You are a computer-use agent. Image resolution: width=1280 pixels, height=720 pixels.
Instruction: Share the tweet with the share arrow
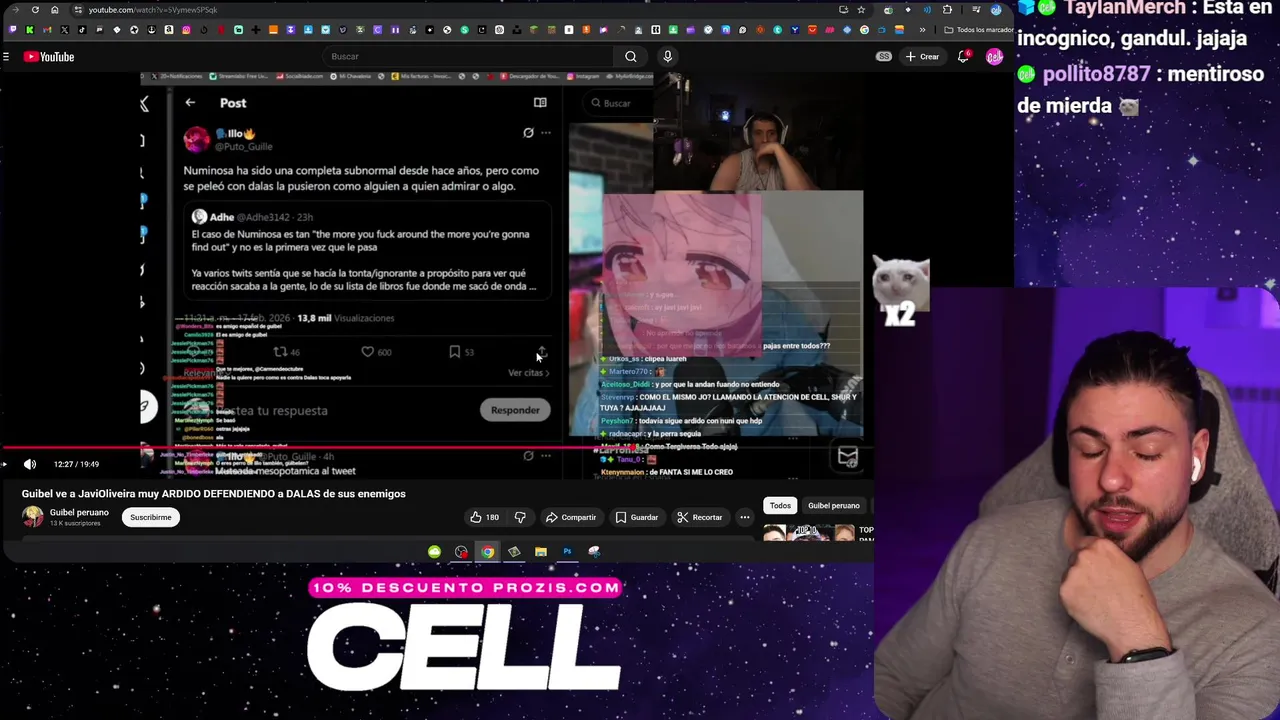(x=542, y=352)
